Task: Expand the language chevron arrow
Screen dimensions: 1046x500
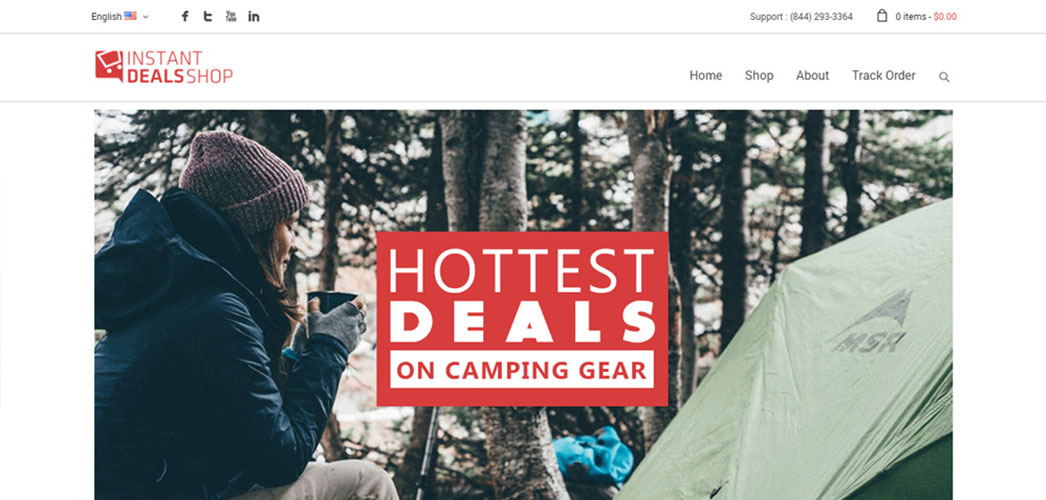Action: (x=145, y=17)
